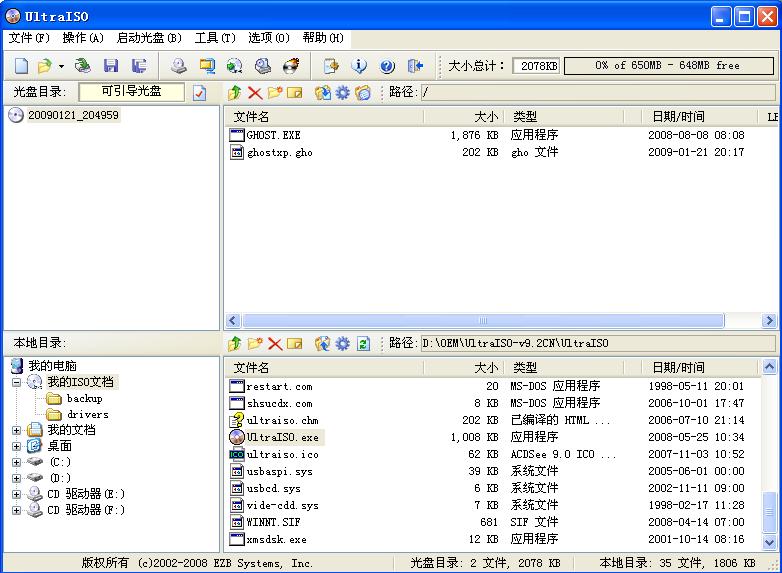Click the Burn CD/DVD Image icon
Image resolution: width=782 pixels, height=573 pixels.
tap(291, 65)
